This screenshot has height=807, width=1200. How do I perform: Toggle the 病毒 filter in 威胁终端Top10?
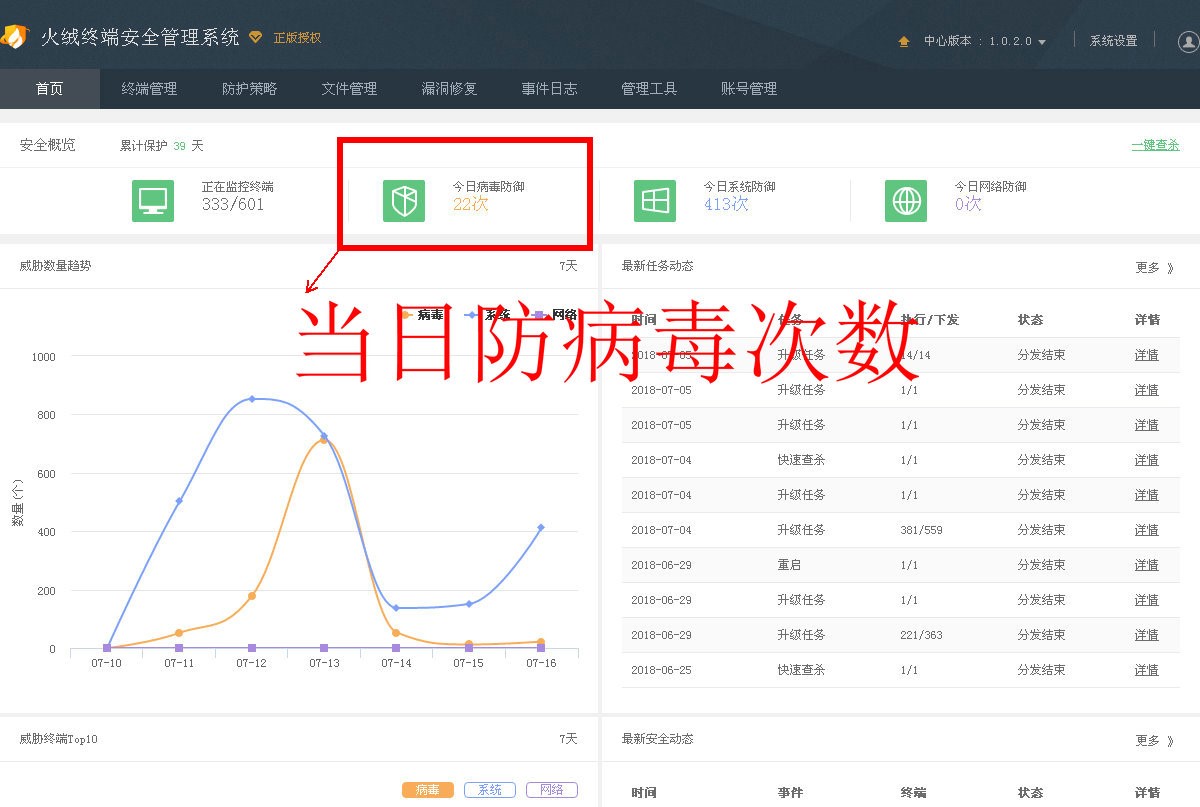coord(428,790)
